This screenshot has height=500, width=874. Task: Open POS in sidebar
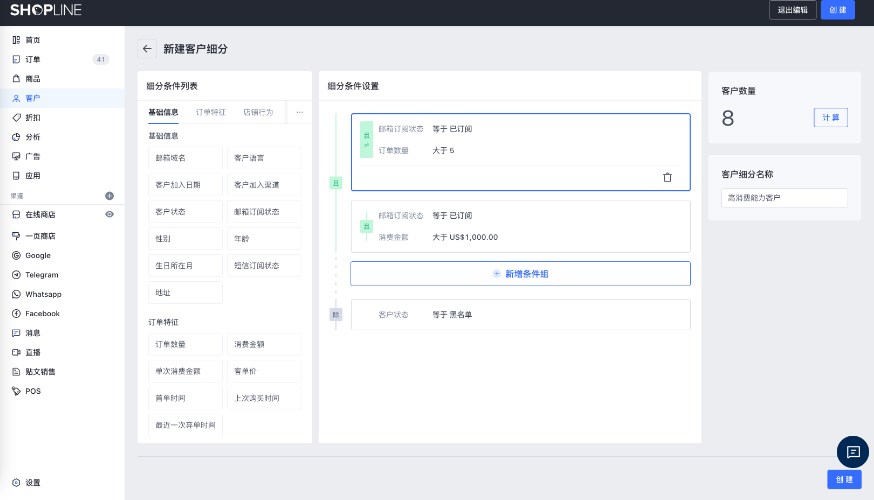tap(32, 391)
